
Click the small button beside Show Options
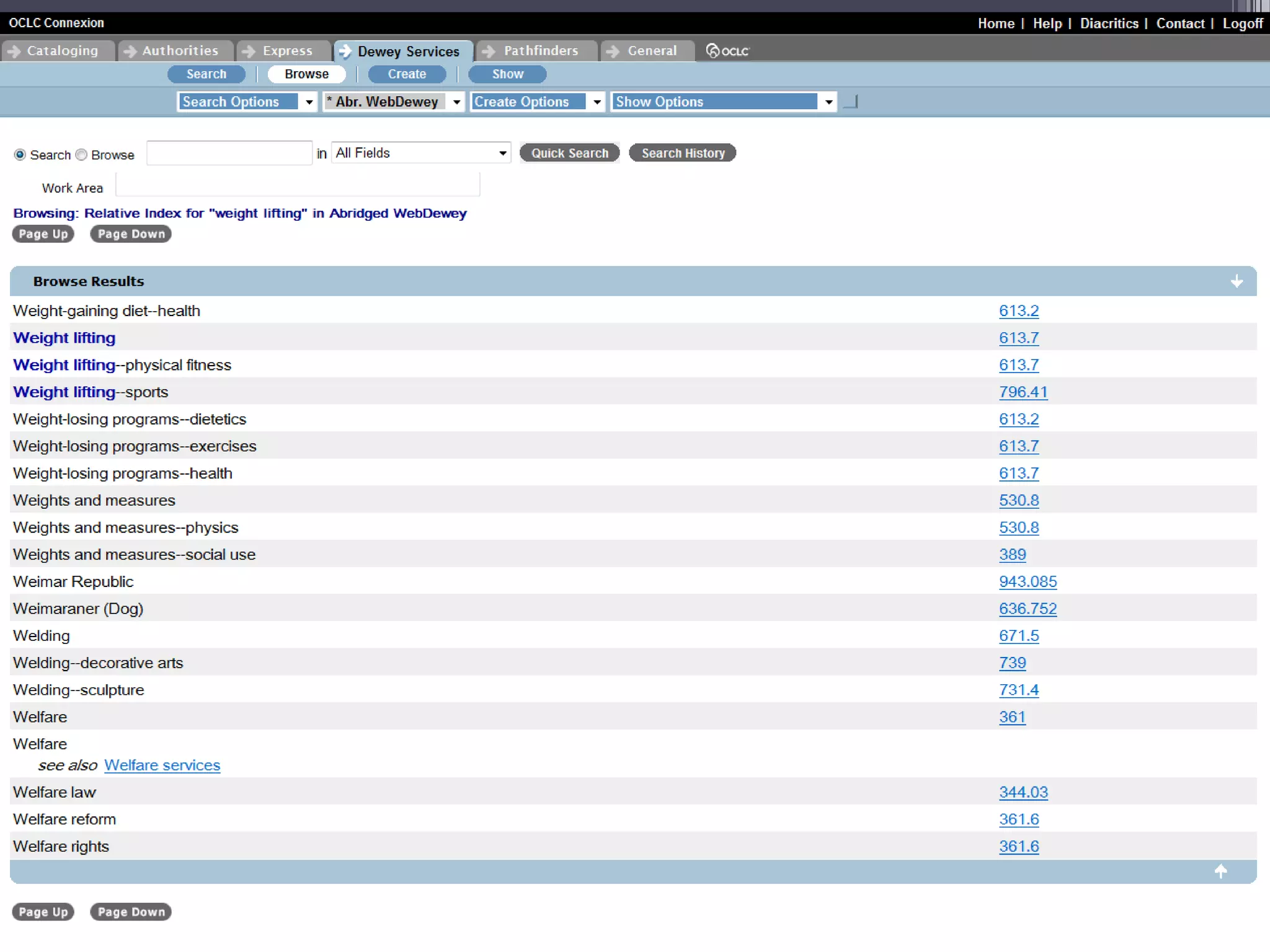(x=851, y=102)
